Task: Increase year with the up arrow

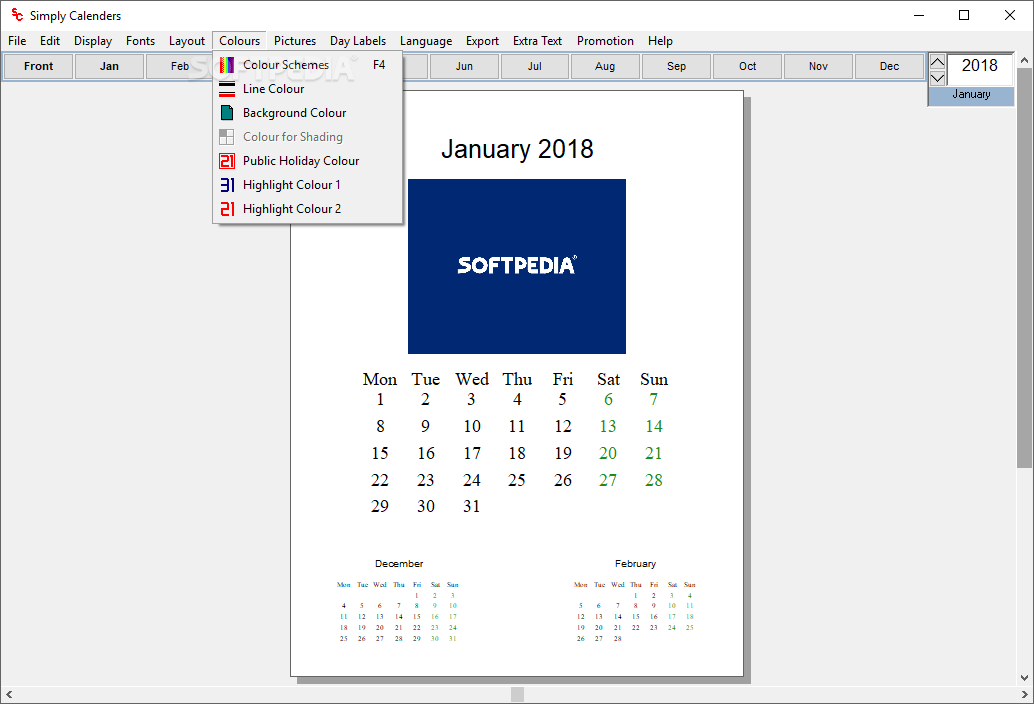Action: pos(937,62)
